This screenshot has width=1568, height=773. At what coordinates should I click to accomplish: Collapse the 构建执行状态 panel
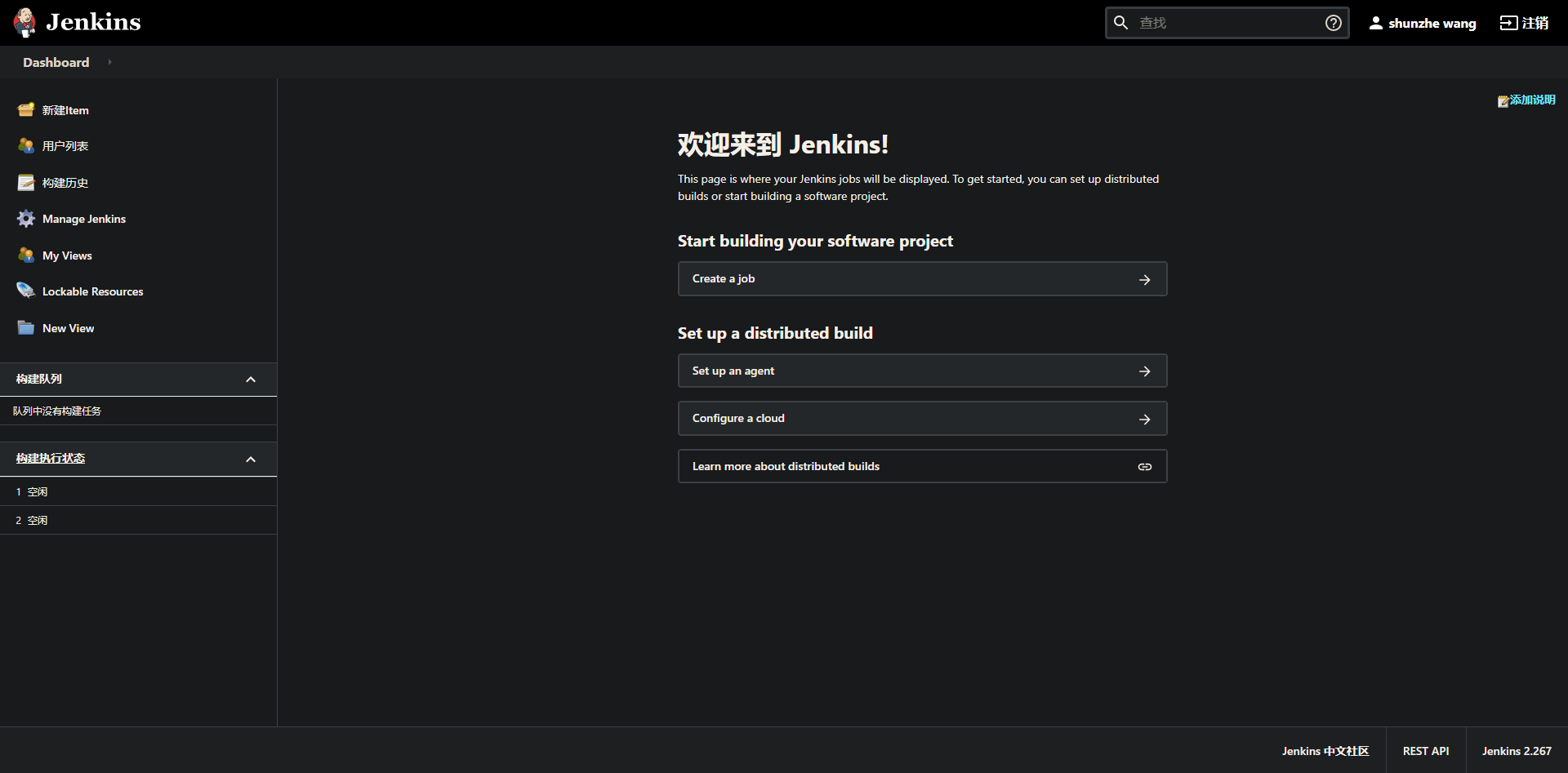(251, 460)
